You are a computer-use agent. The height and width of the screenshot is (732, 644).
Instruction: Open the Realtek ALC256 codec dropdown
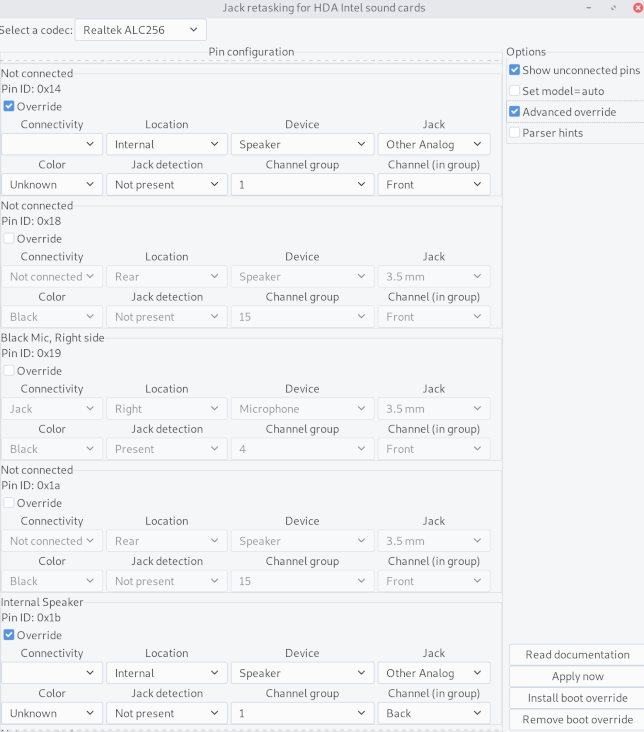[141, 30]
